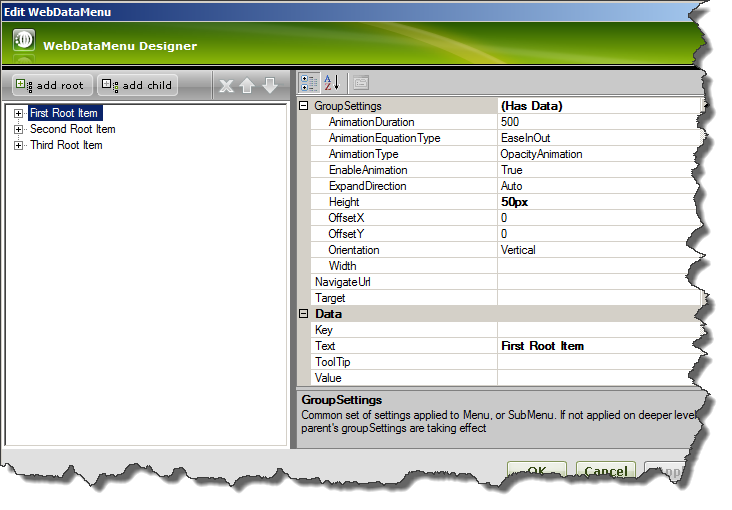
Task: Move selected item down with arrow icon
Action: (269, 86)
